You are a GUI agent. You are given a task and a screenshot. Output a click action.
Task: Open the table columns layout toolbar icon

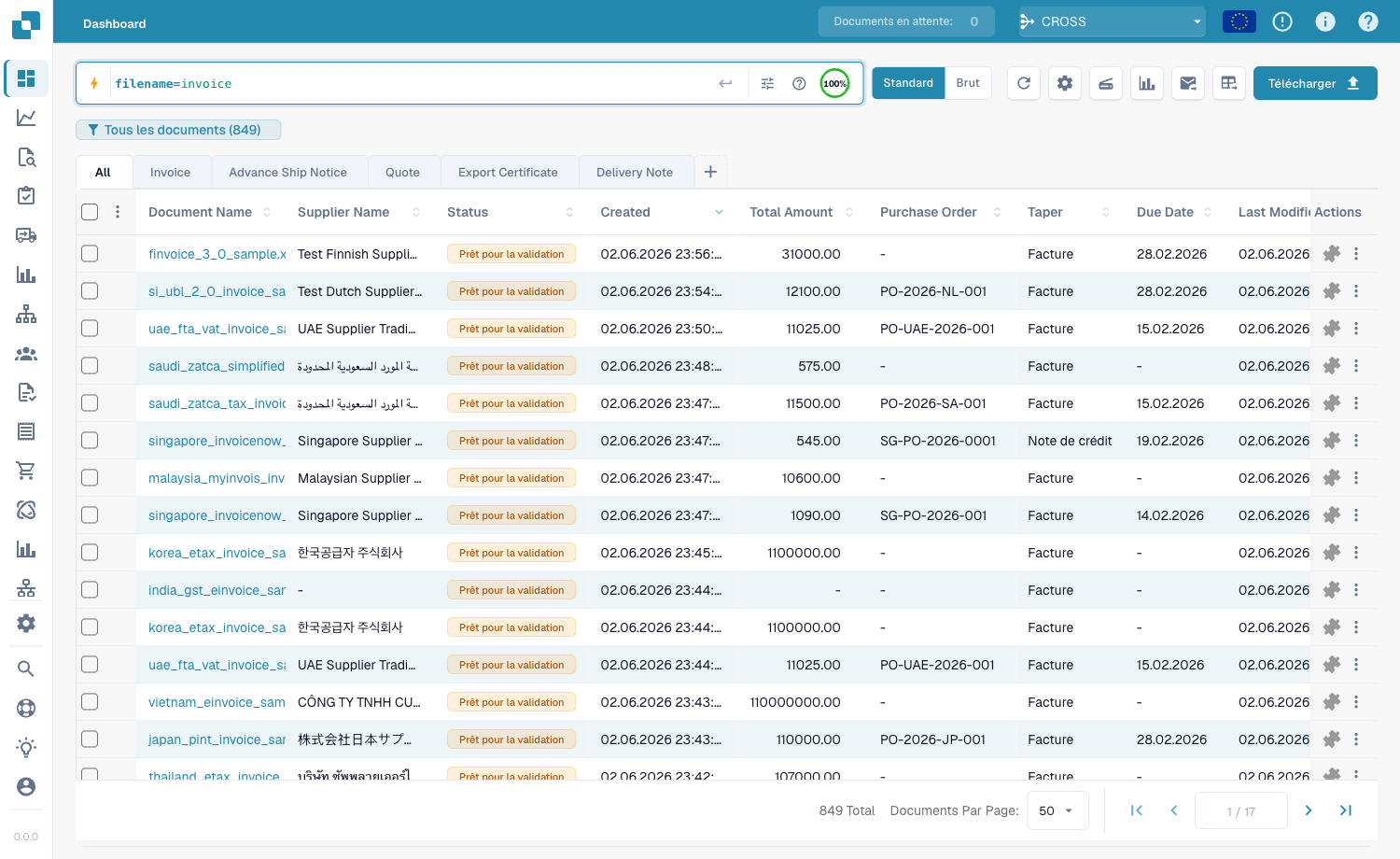(1229, 83)
